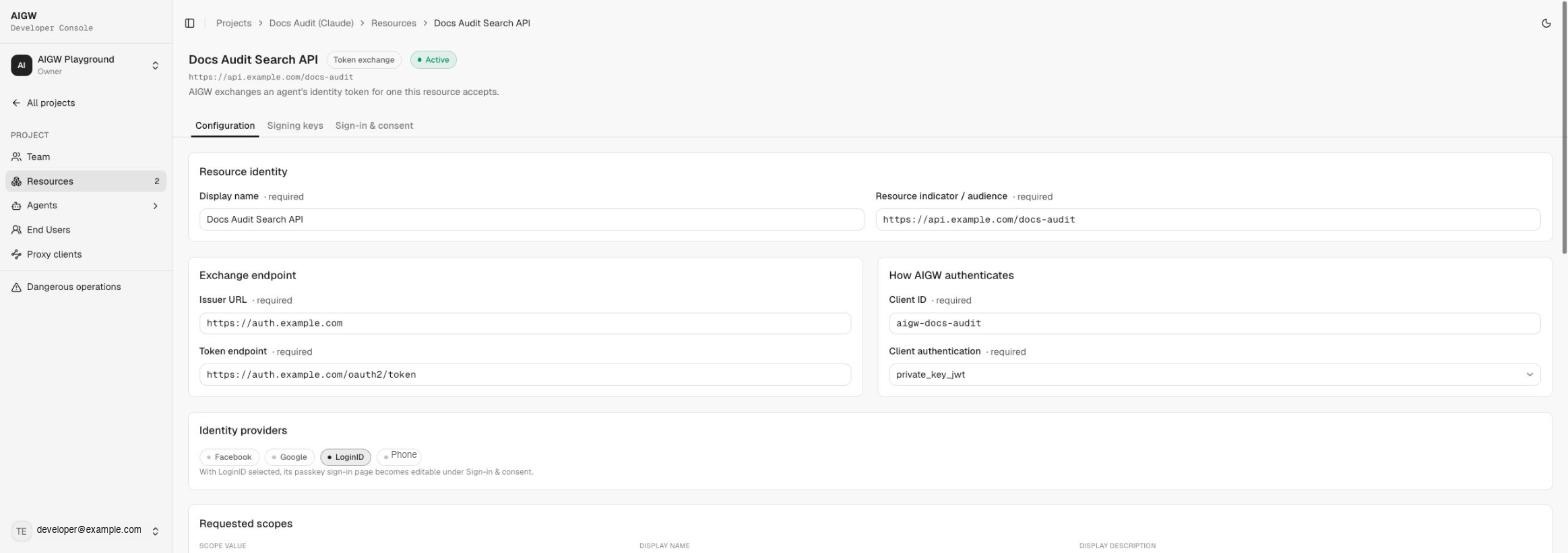Image resolution: width=1568 pixels, height=553 pixels.
Task: Open Team in the sidebar
Action: coord(38,157)
